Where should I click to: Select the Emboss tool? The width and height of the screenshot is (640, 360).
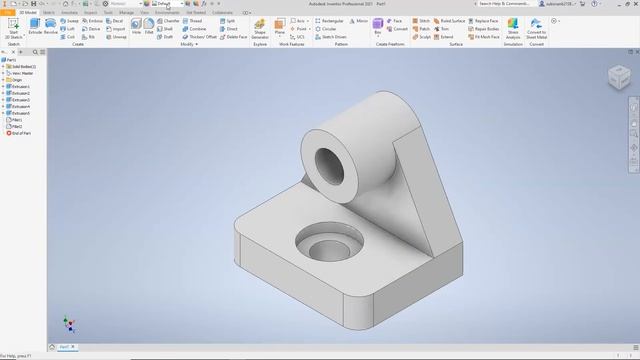click(x=92, y=21)
